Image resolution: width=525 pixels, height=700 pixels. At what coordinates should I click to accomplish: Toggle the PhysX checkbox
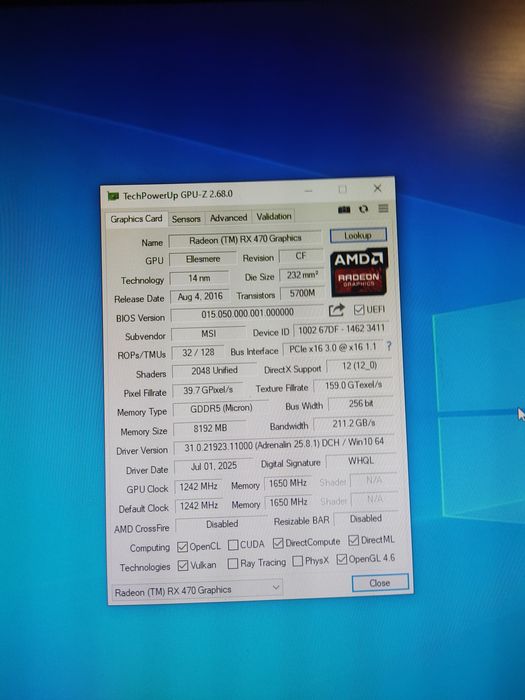click(297, 561)
